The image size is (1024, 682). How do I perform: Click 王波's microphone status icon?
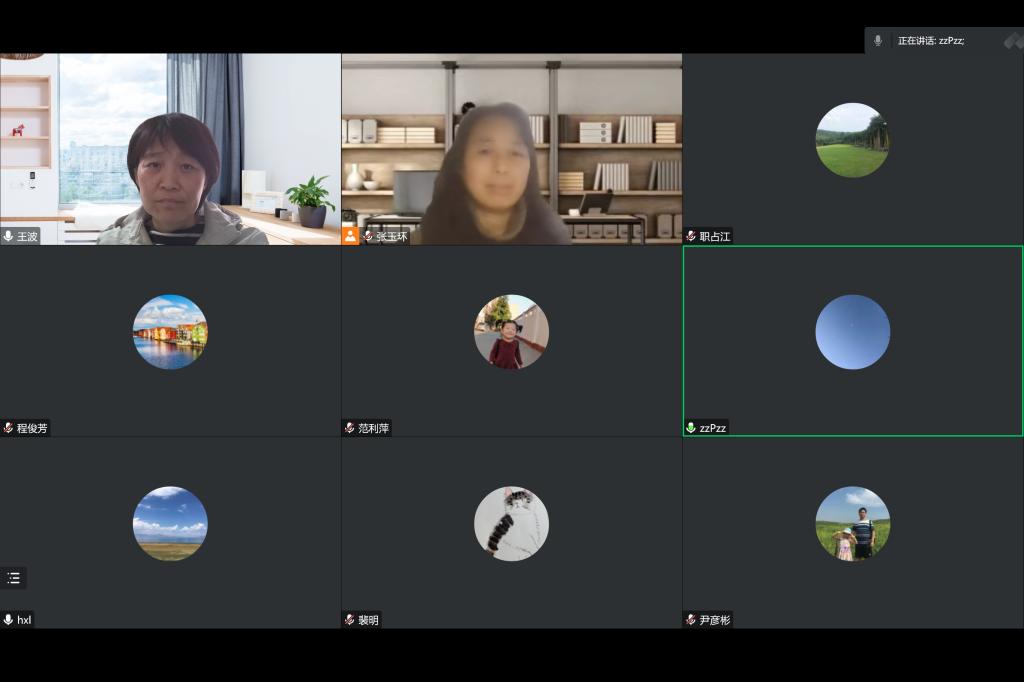click(8, 236)
